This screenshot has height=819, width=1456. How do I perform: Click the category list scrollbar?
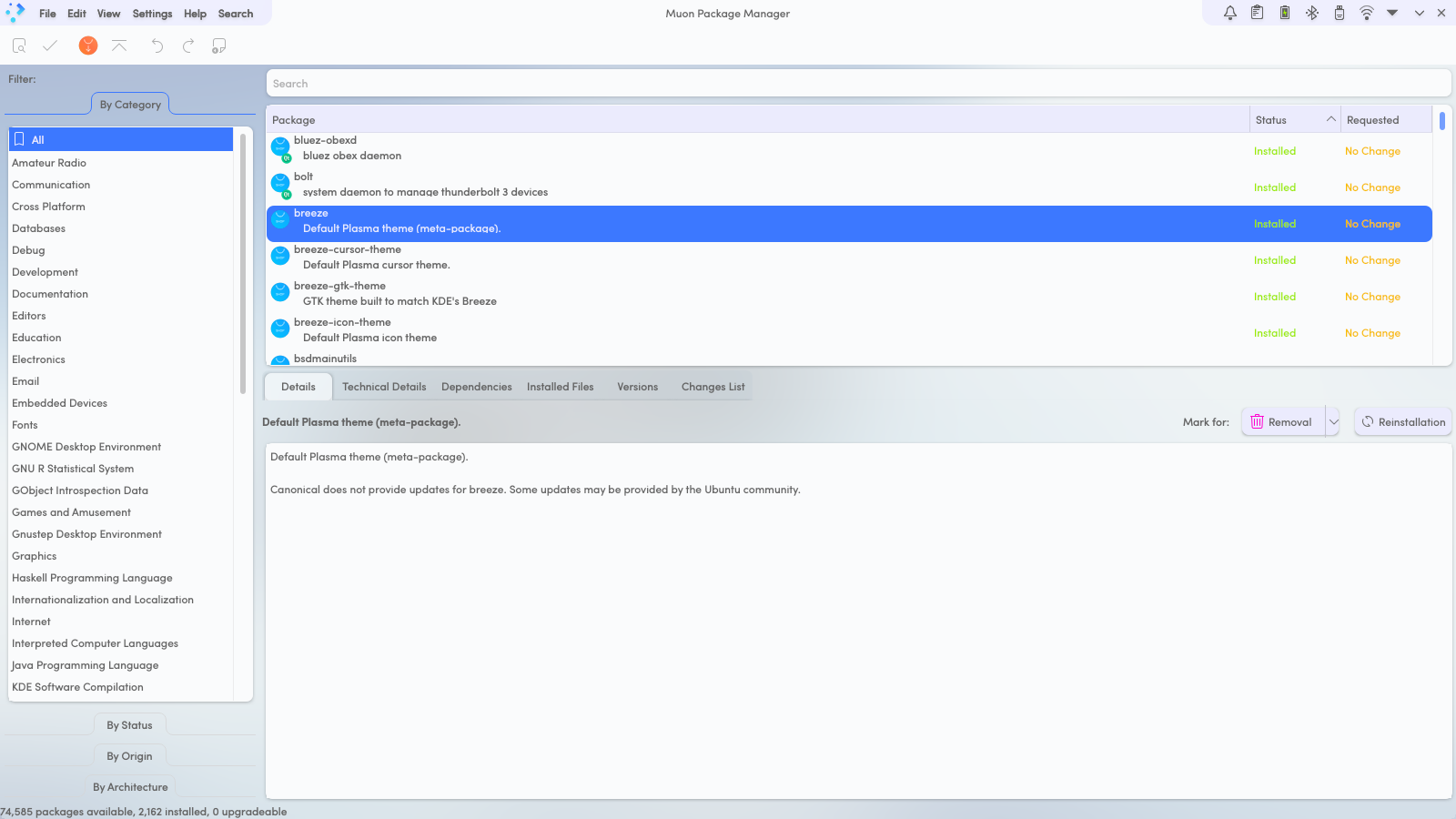click(x=243, y=264)
